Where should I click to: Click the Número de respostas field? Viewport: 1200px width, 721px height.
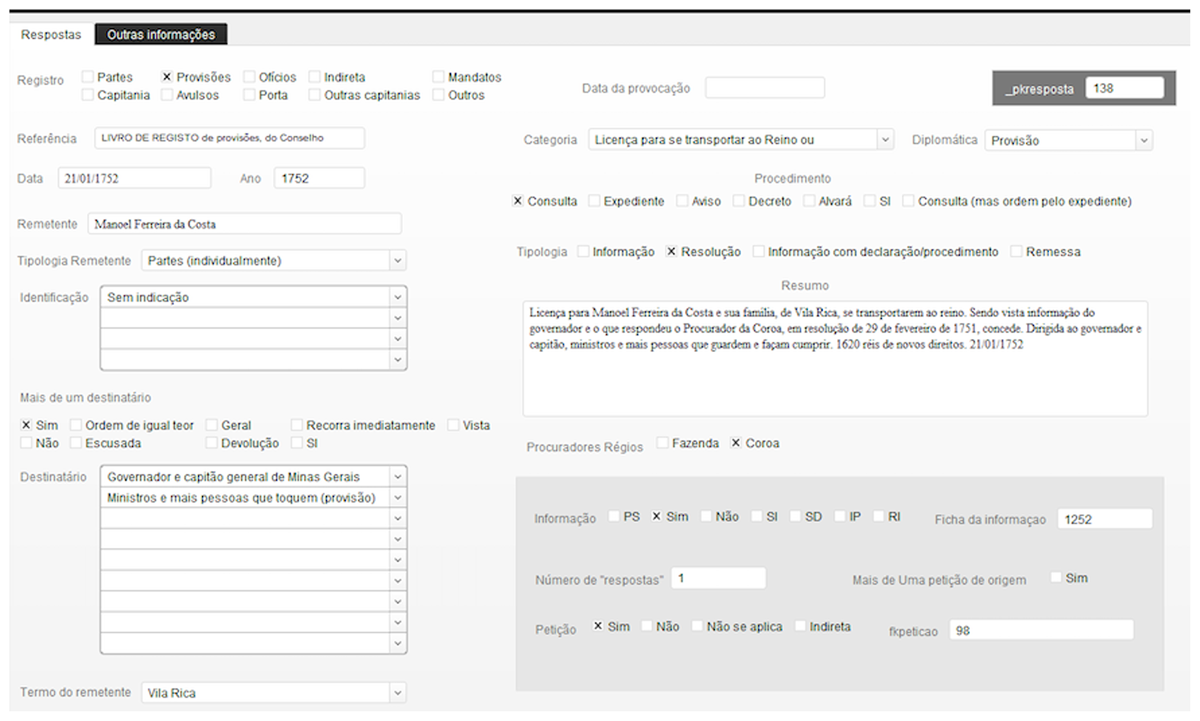pyautogui.click(x=718, y=578)
